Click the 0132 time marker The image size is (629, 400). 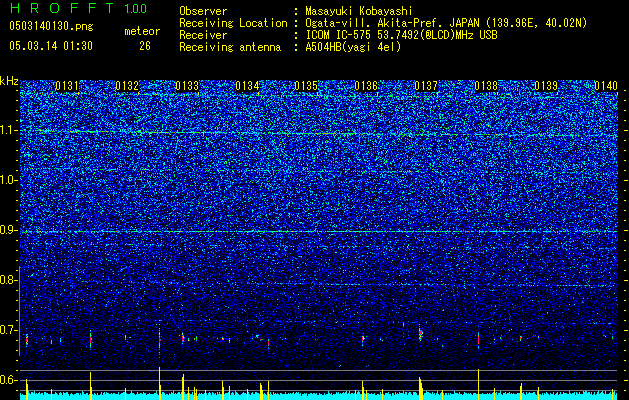point(127,86)
